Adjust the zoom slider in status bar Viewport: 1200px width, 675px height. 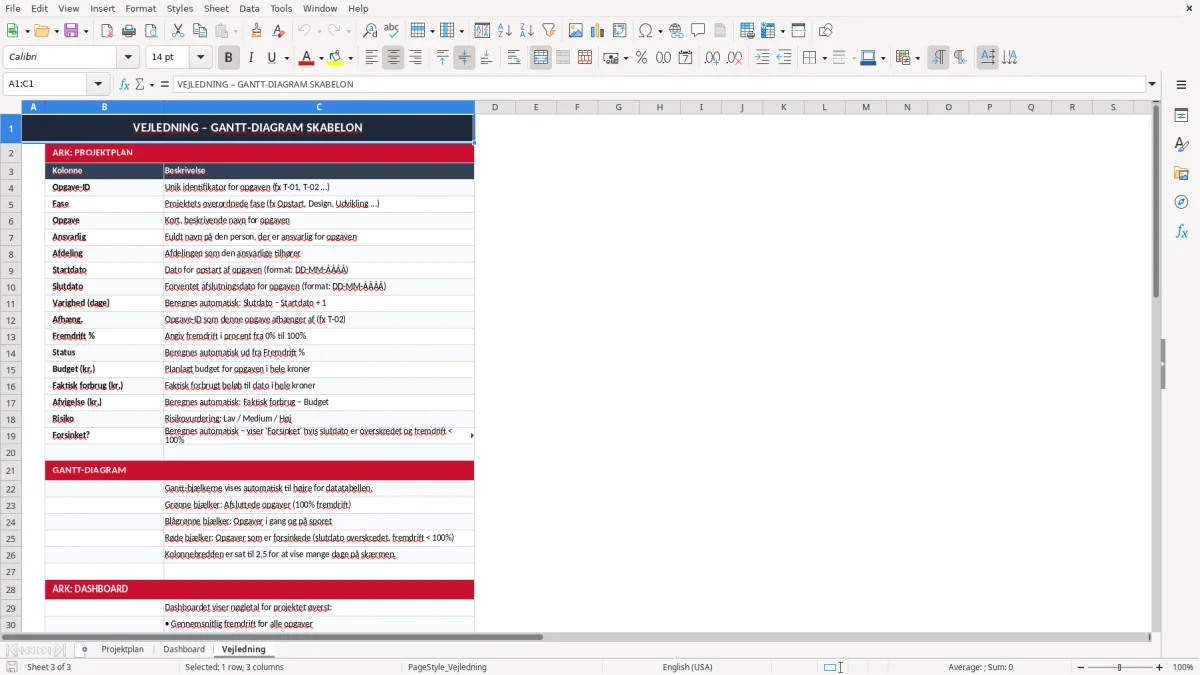point(1119,667)
